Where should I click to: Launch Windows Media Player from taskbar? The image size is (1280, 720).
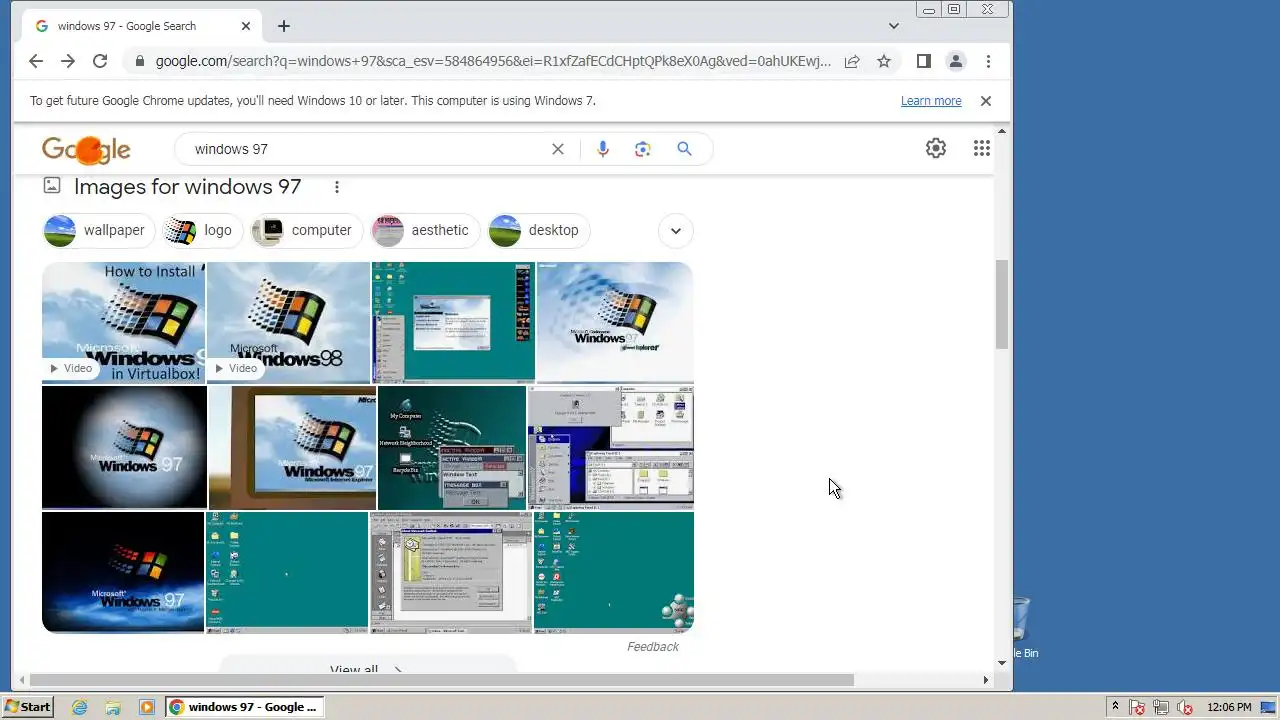click(x=147, y=707)
